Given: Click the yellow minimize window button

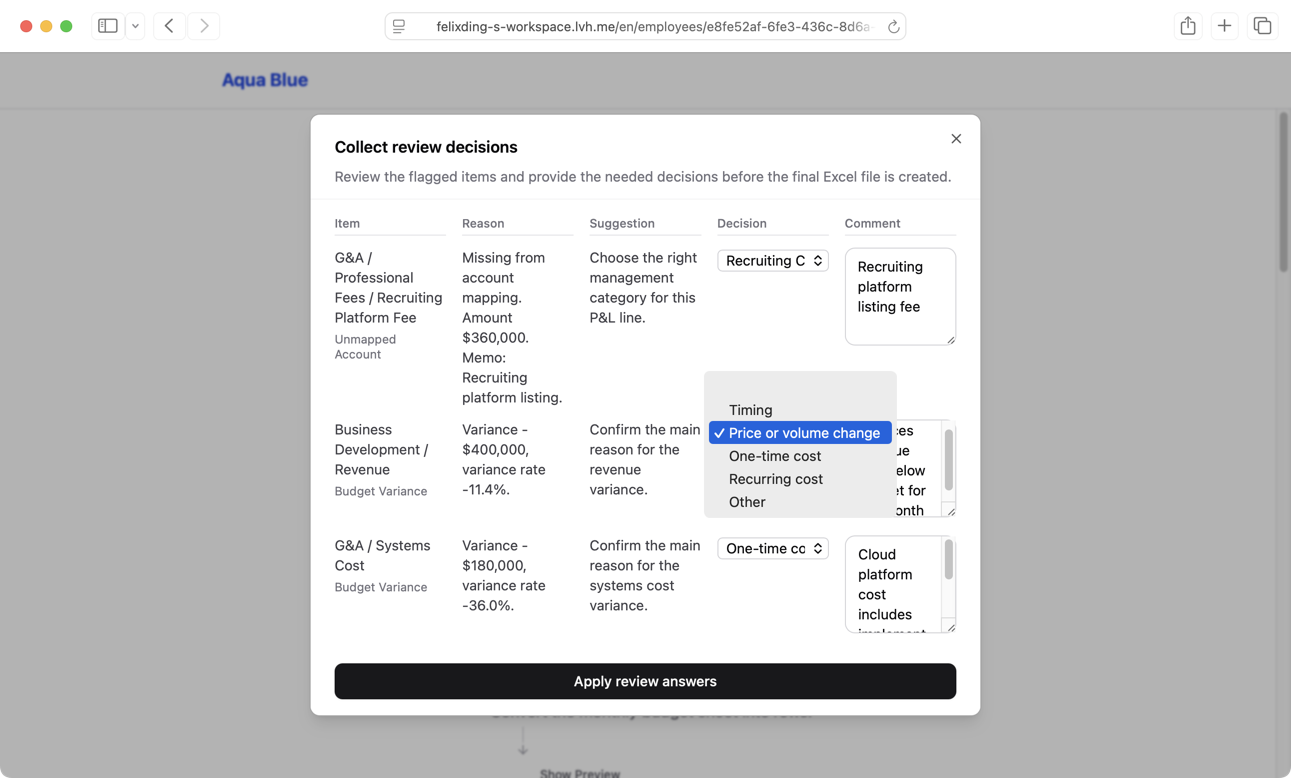Looking at the screenshot, I should coord(46,26).
